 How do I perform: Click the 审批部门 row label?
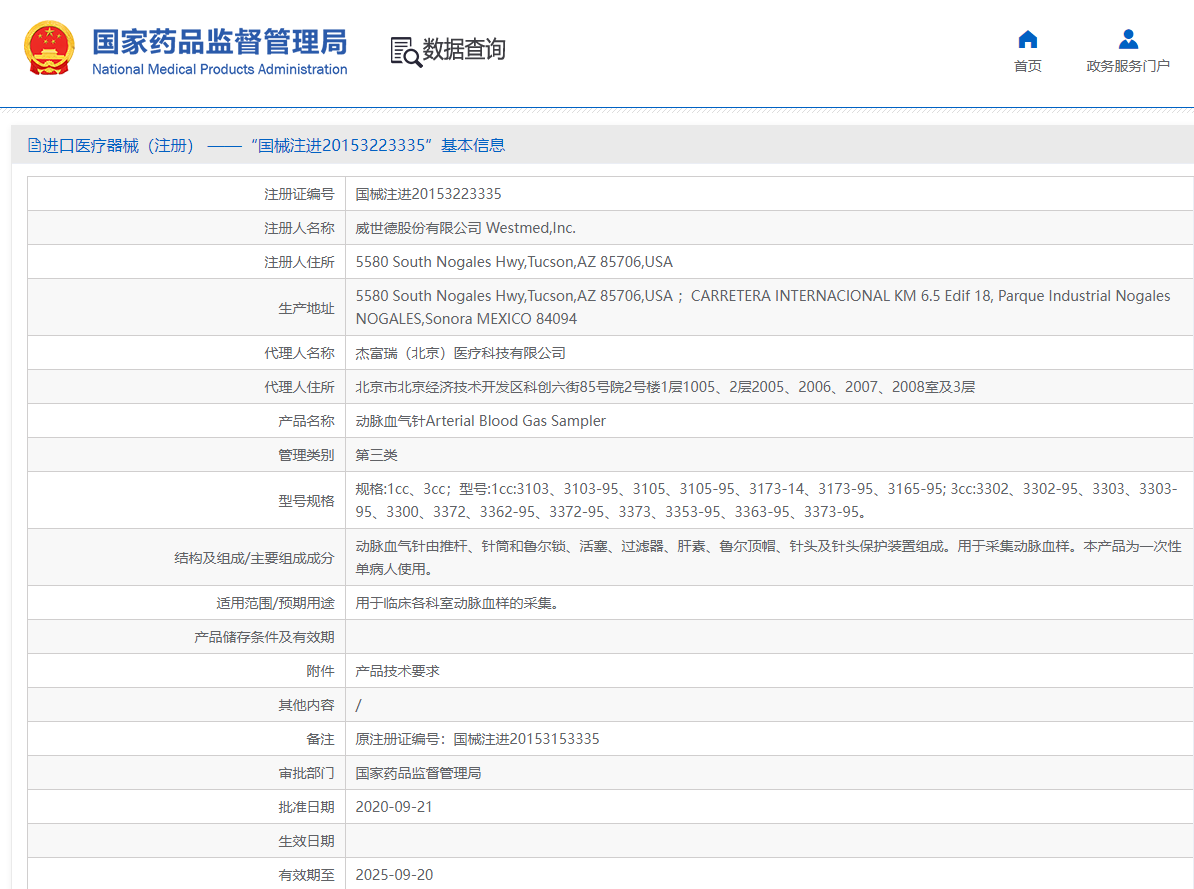tap(306, 773)
